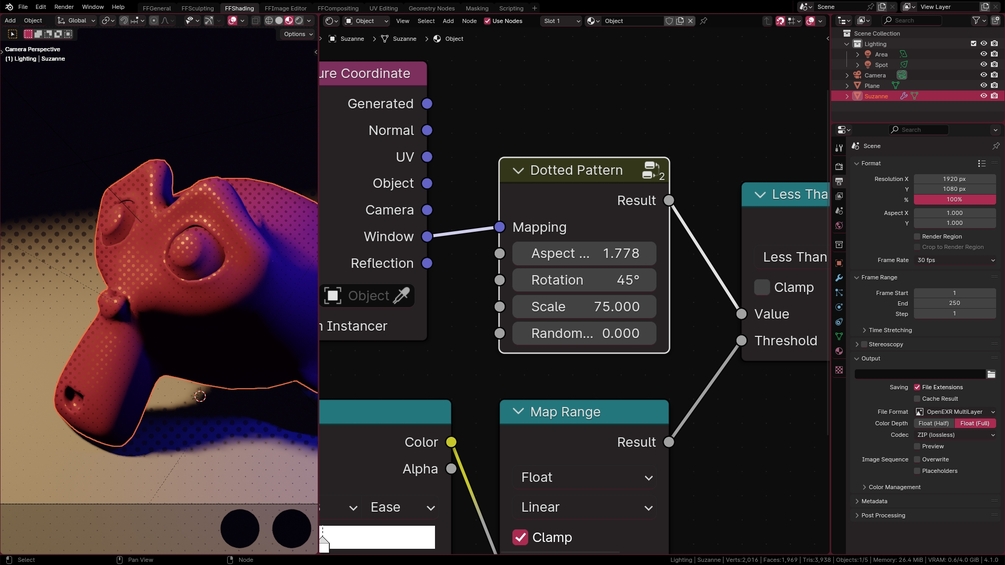Open the Modifiers properties tab
The height and width of the screenshot is (565, 1005).
(839, 278)
